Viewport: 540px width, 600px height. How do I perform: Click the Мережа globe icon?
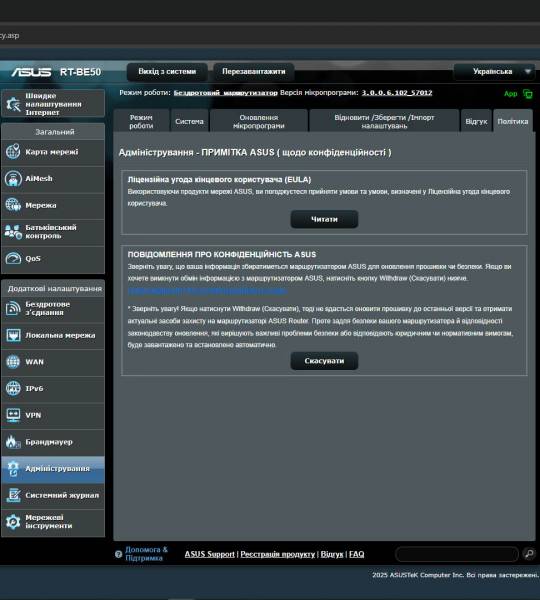point(13,205)
